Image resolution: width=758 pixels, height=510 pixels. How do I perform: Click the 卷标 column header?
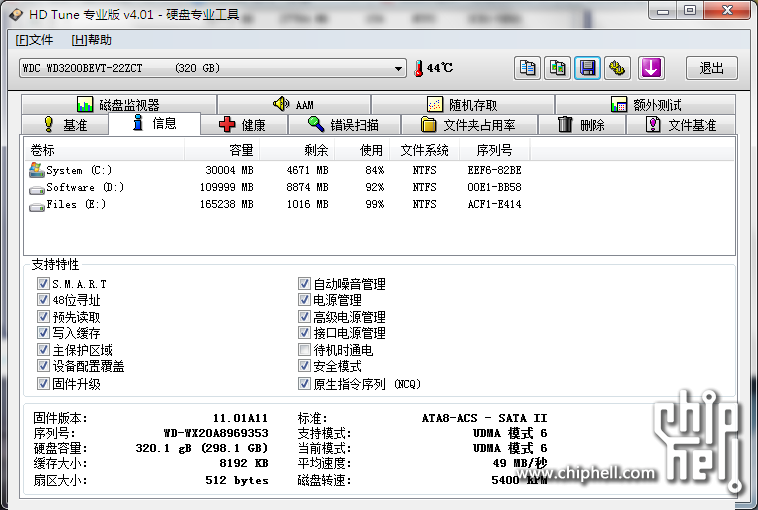tap(104, 150)
